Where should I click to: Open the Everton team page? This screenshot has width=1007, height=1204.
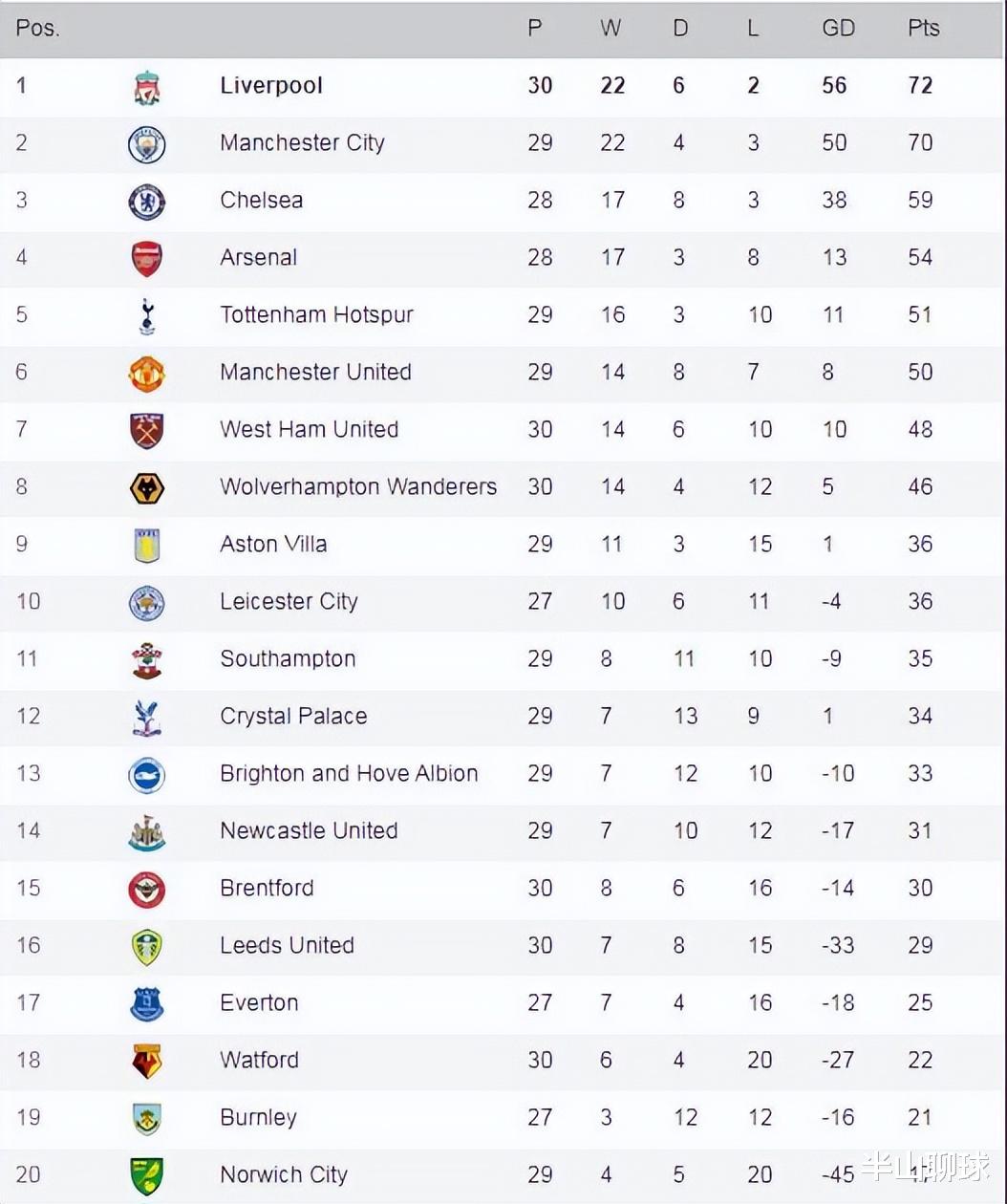pyautogui.click(x=259, y=1002)
